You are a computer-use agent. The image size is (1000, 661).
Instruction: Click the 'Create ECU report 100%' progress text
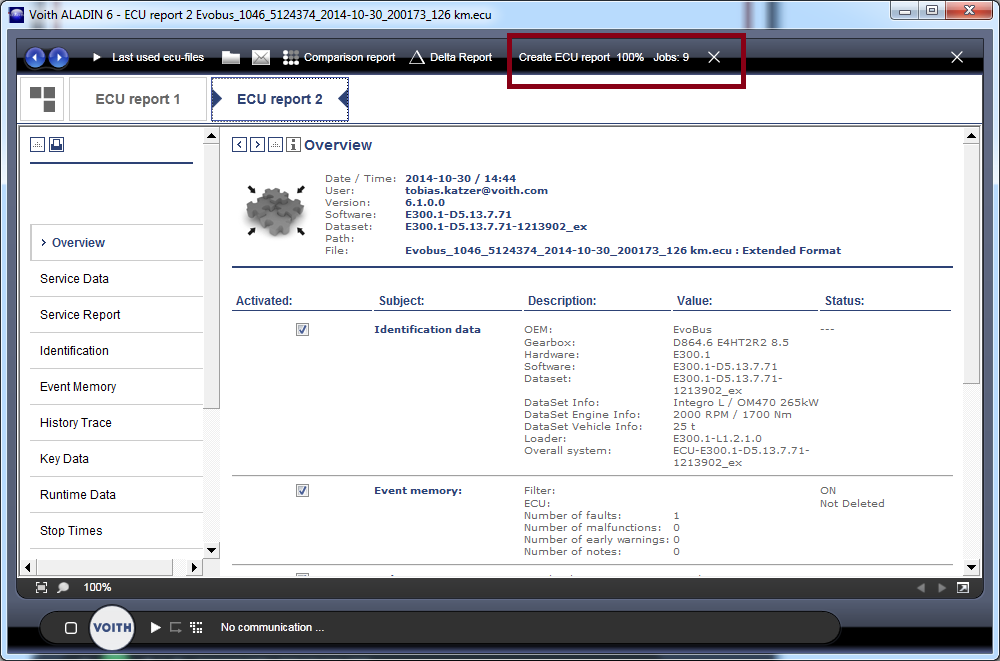click(x=581, y=57)
